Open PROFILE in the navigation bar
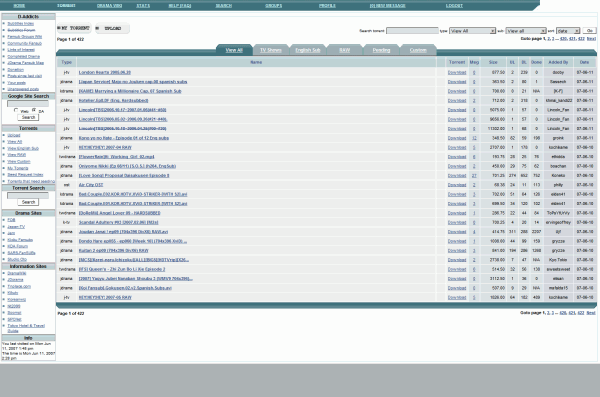 coord(327,6)
